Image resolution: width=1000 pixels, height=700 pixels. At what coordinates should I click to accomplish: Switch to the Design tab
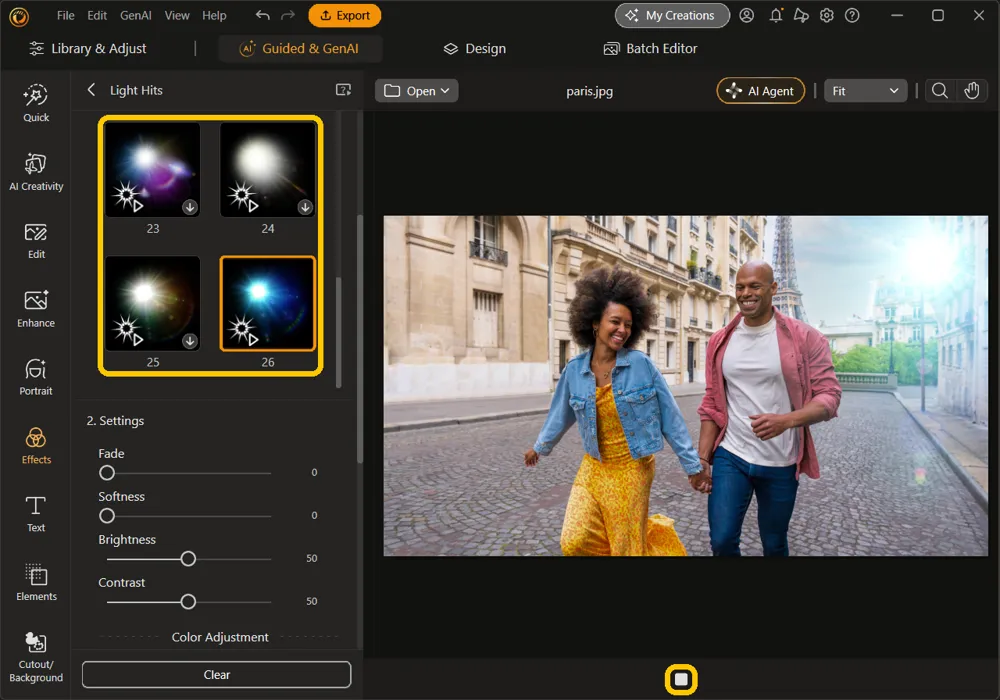coord(474,48)
